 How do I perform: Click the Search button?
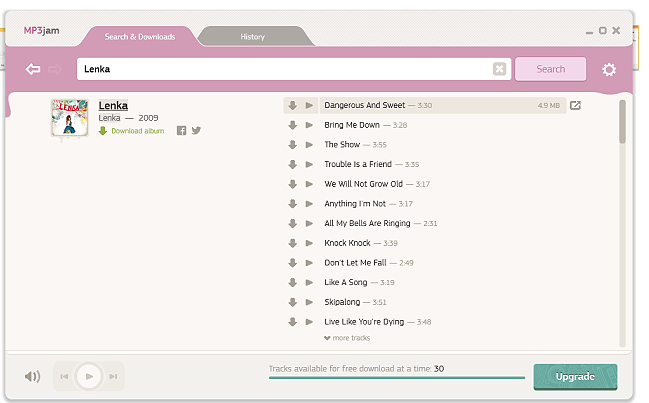tap(550, 69)
